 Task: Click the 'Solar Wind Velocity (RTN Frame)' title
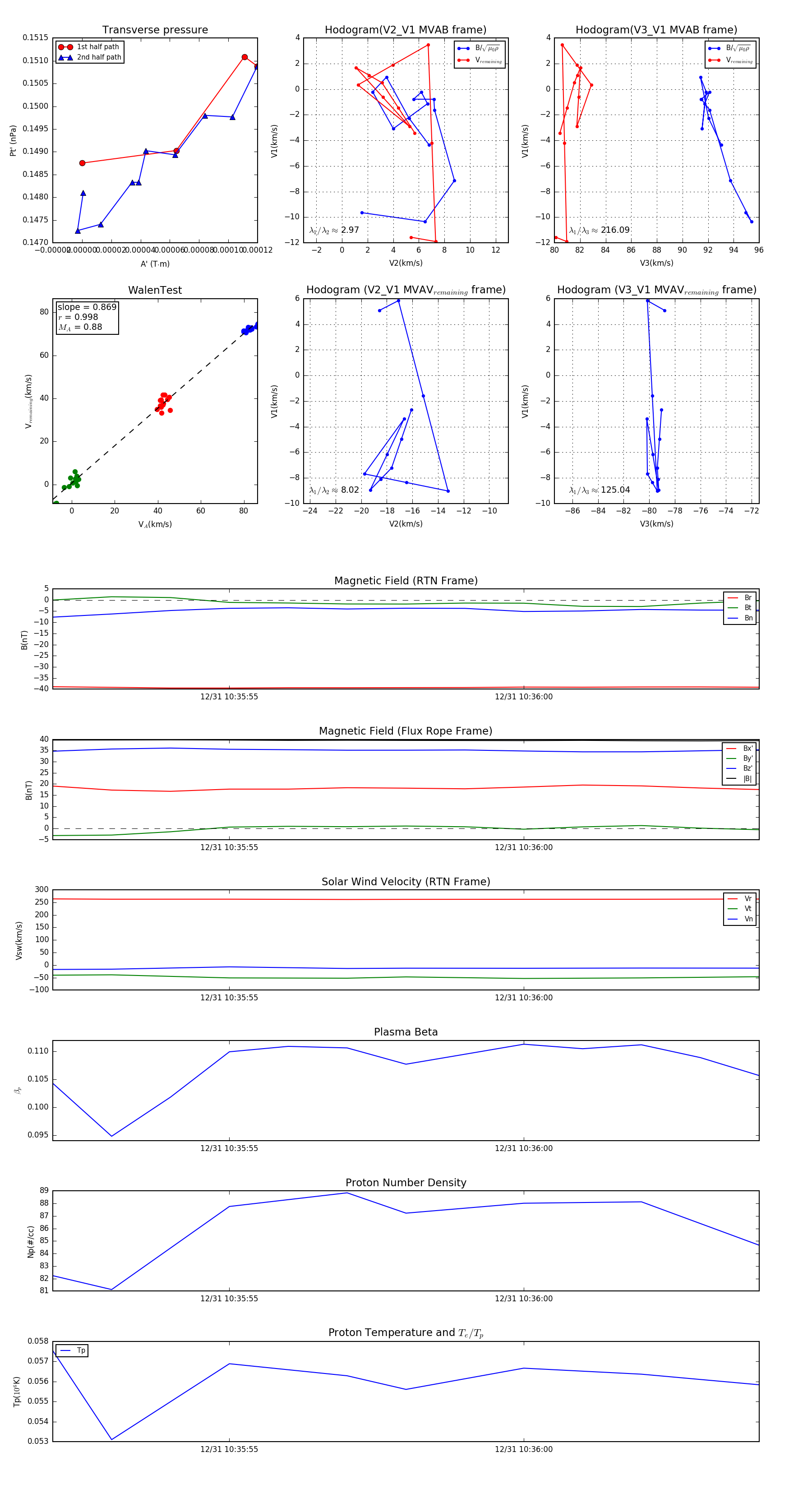coord(406,882)
